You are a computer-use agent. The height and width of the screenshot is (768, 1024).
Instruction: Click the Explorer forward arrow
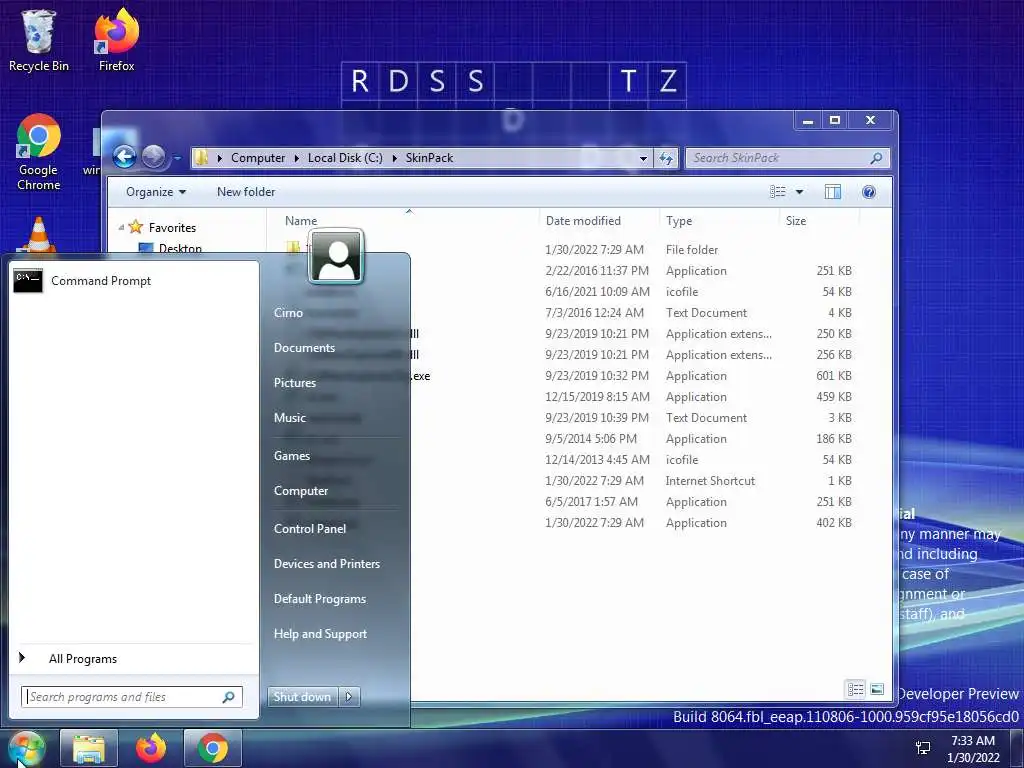pos(153,157)
